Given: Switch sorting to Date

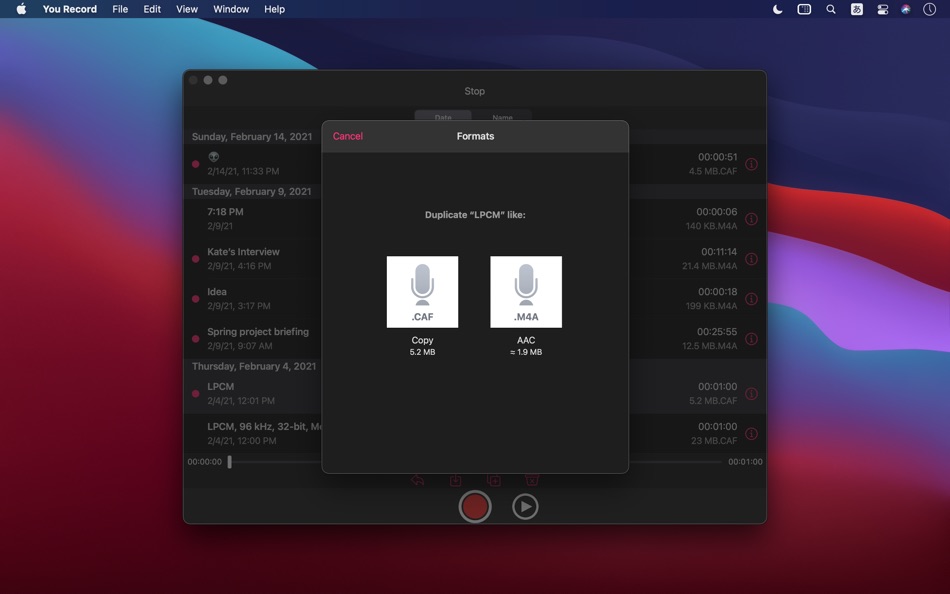Looking at the screenshot, I should tap(443, 117).
